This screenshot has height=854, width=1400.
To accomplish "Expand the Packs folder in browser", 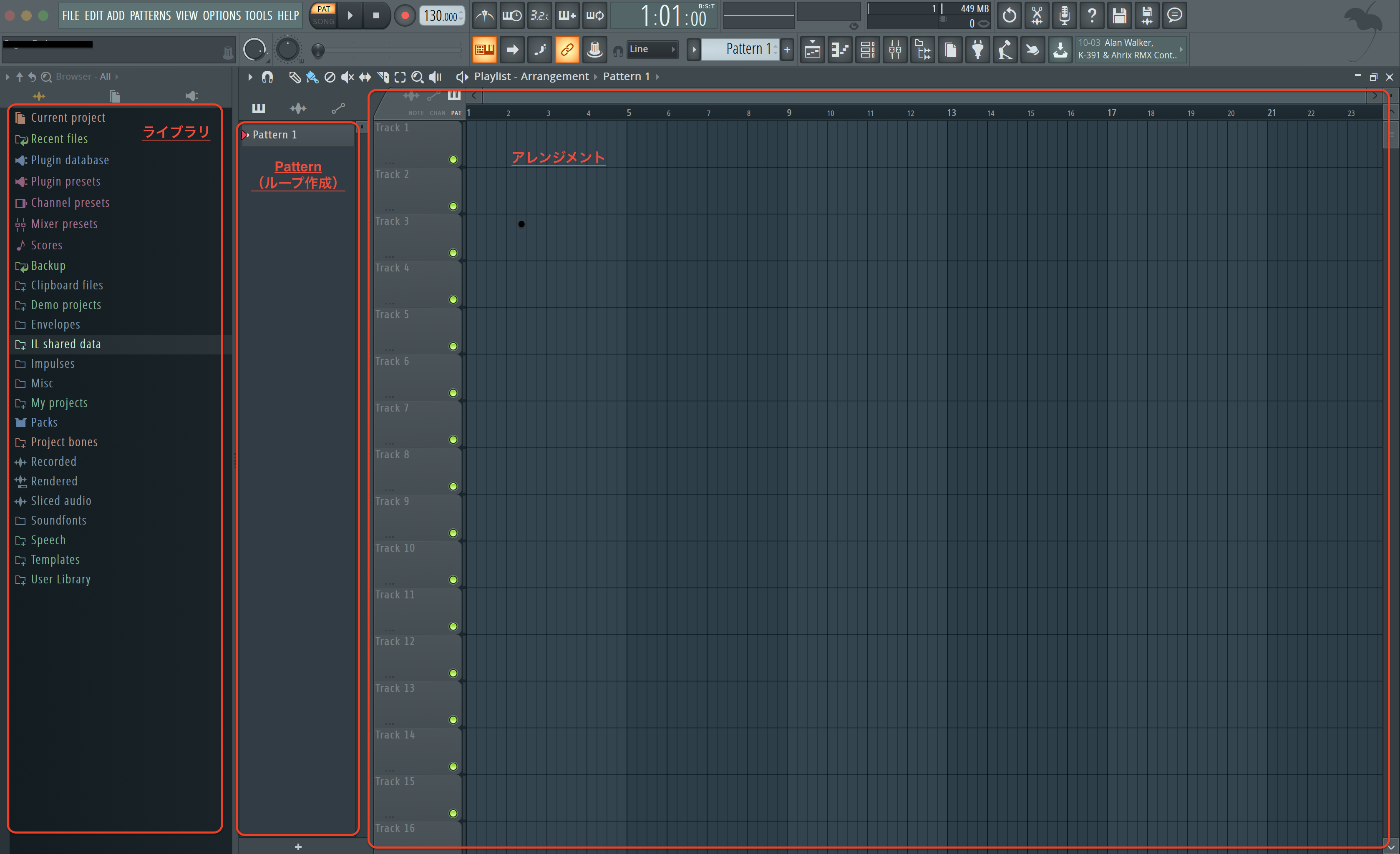I will (36, 422).
